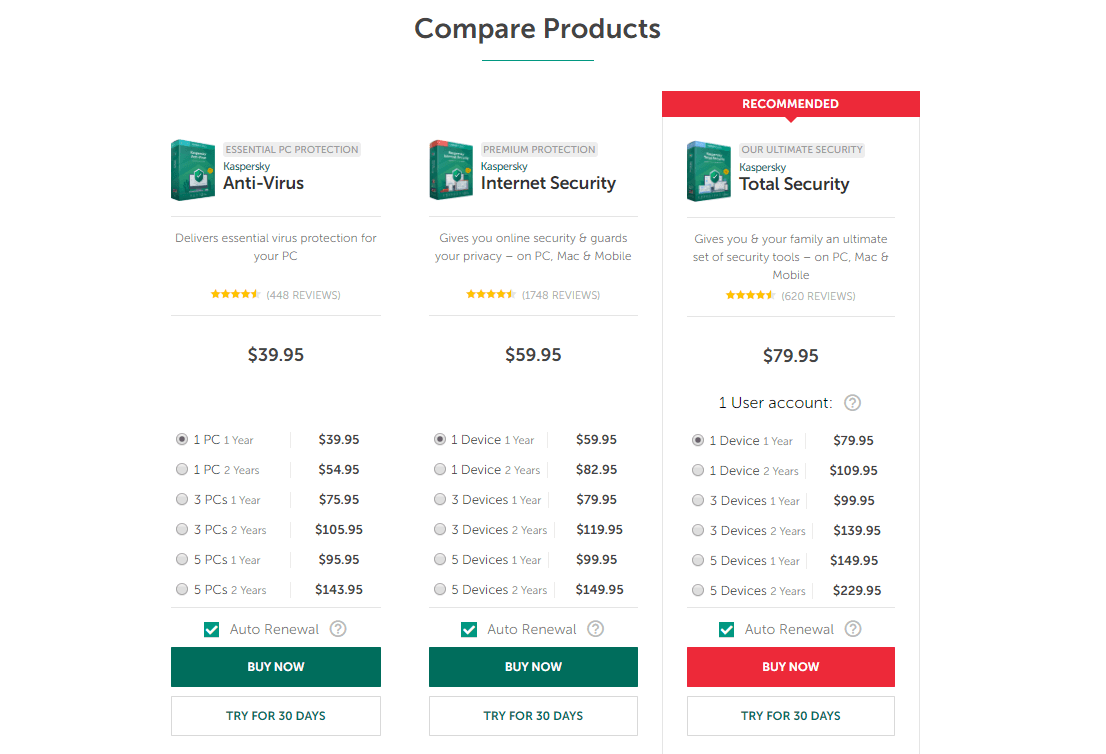This screenshot has width=1106, height=754.
Task: View star rating for Internet Security (1748 reviews)
Action: click(491, 294)
